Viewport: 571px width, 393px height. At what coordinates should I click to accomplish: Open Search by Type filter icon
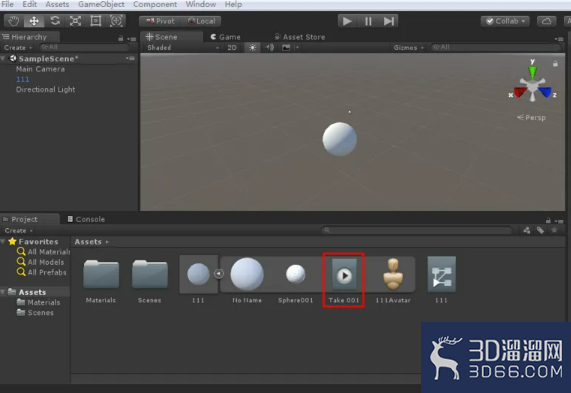[527, 230]
